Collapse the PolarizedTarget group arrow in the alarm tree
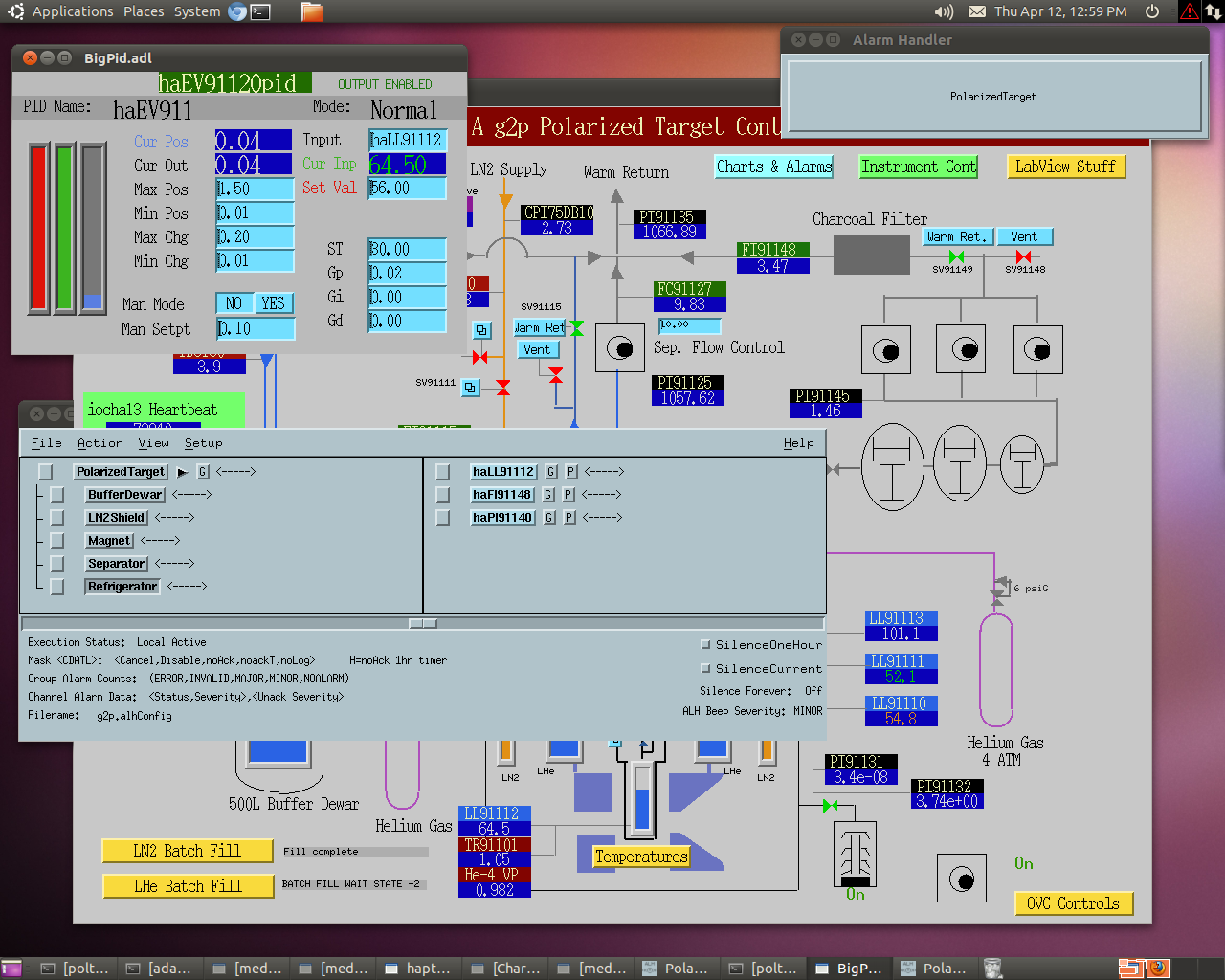1225x980 pixels. [x=182, y=472]
